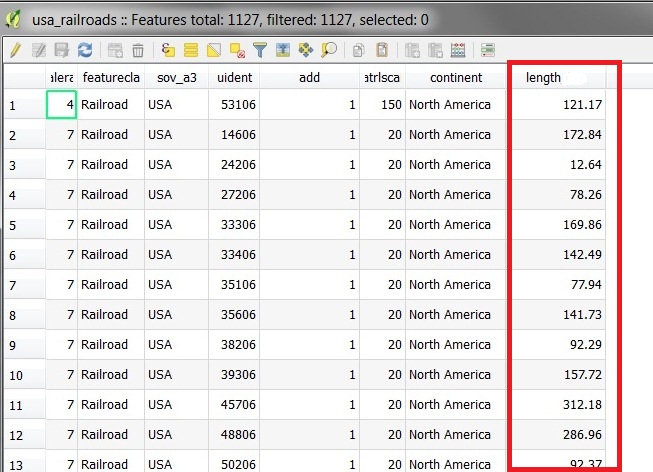Click the highlighted cell with value 4

[62, 105]
